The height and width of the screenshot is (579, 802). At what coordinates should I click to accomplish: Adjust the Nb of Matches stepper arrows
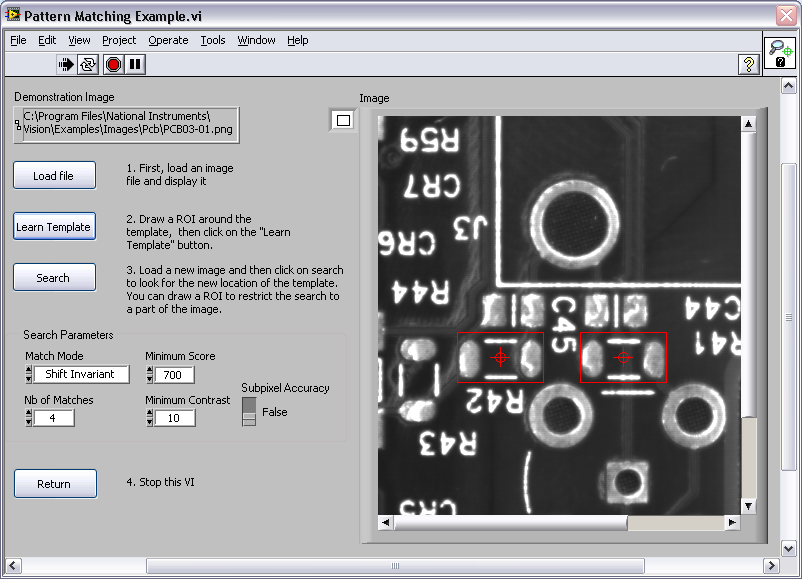coord(30,418)
